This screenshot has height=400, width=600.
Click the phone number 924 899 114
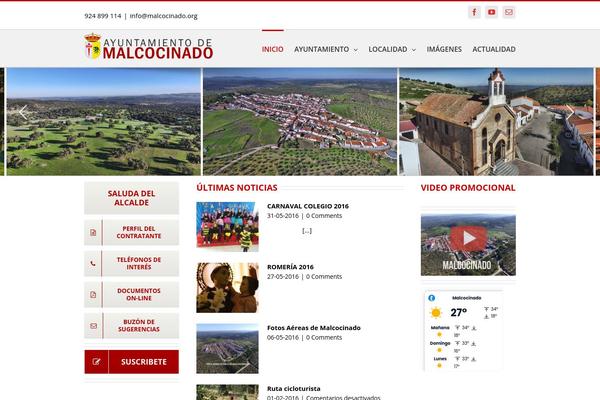point(103,16)
